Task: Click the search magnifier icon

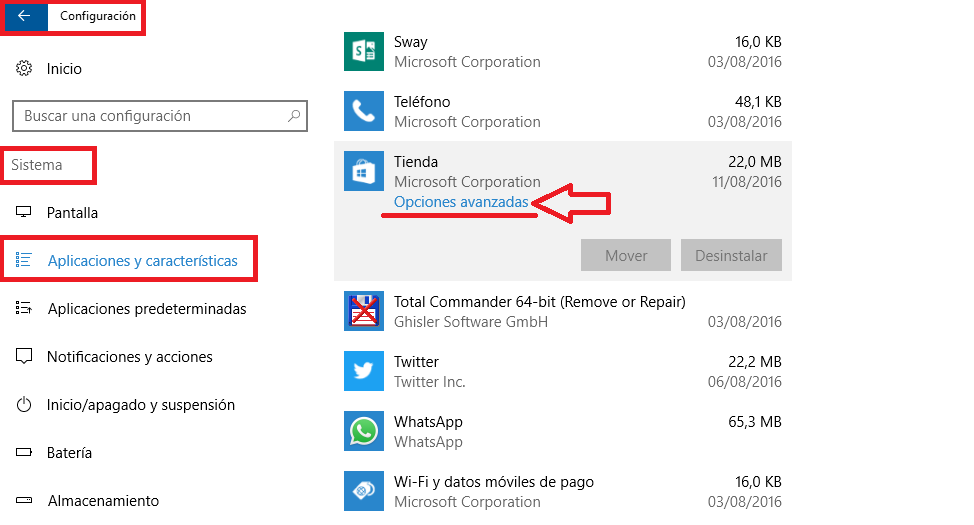Action: pos(294,116)
